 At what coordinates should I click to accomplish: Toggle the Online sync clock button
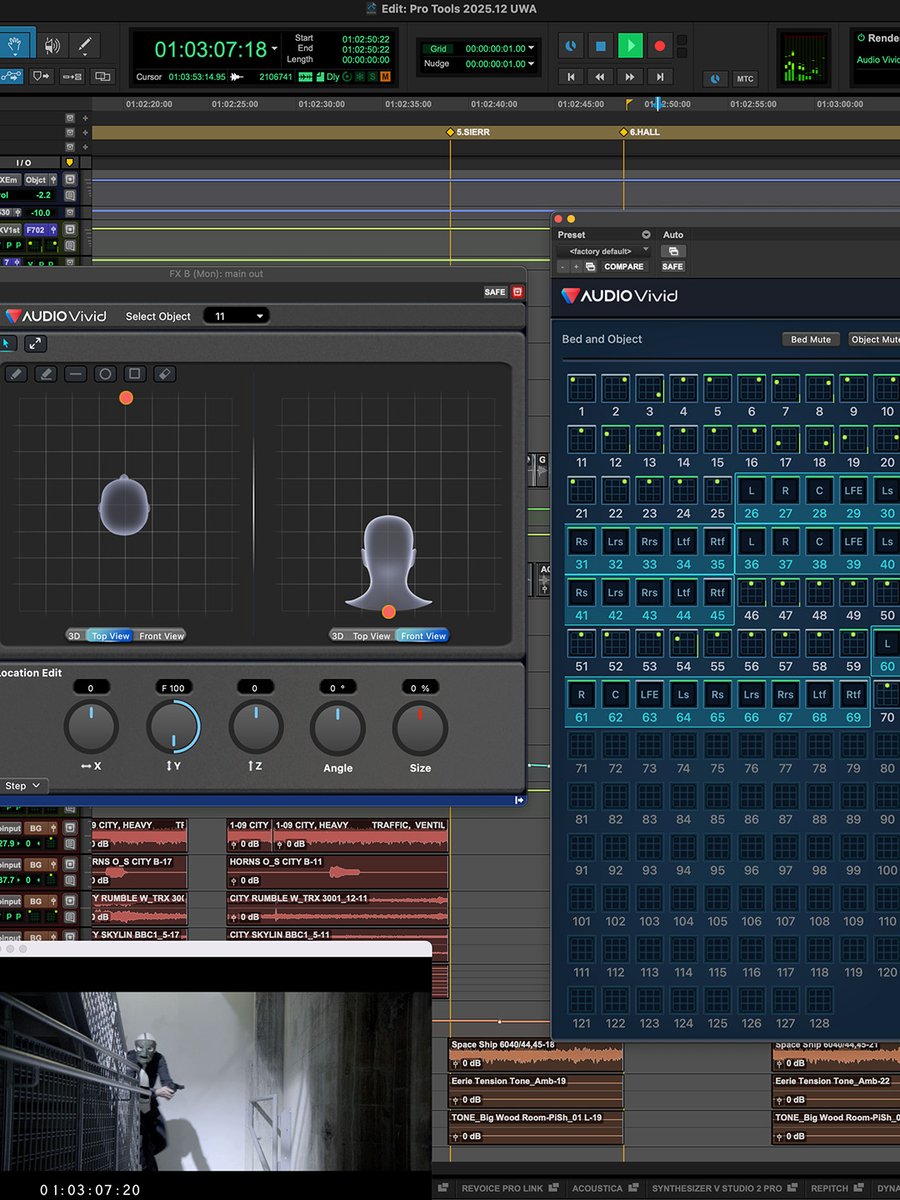click(715, 78)
